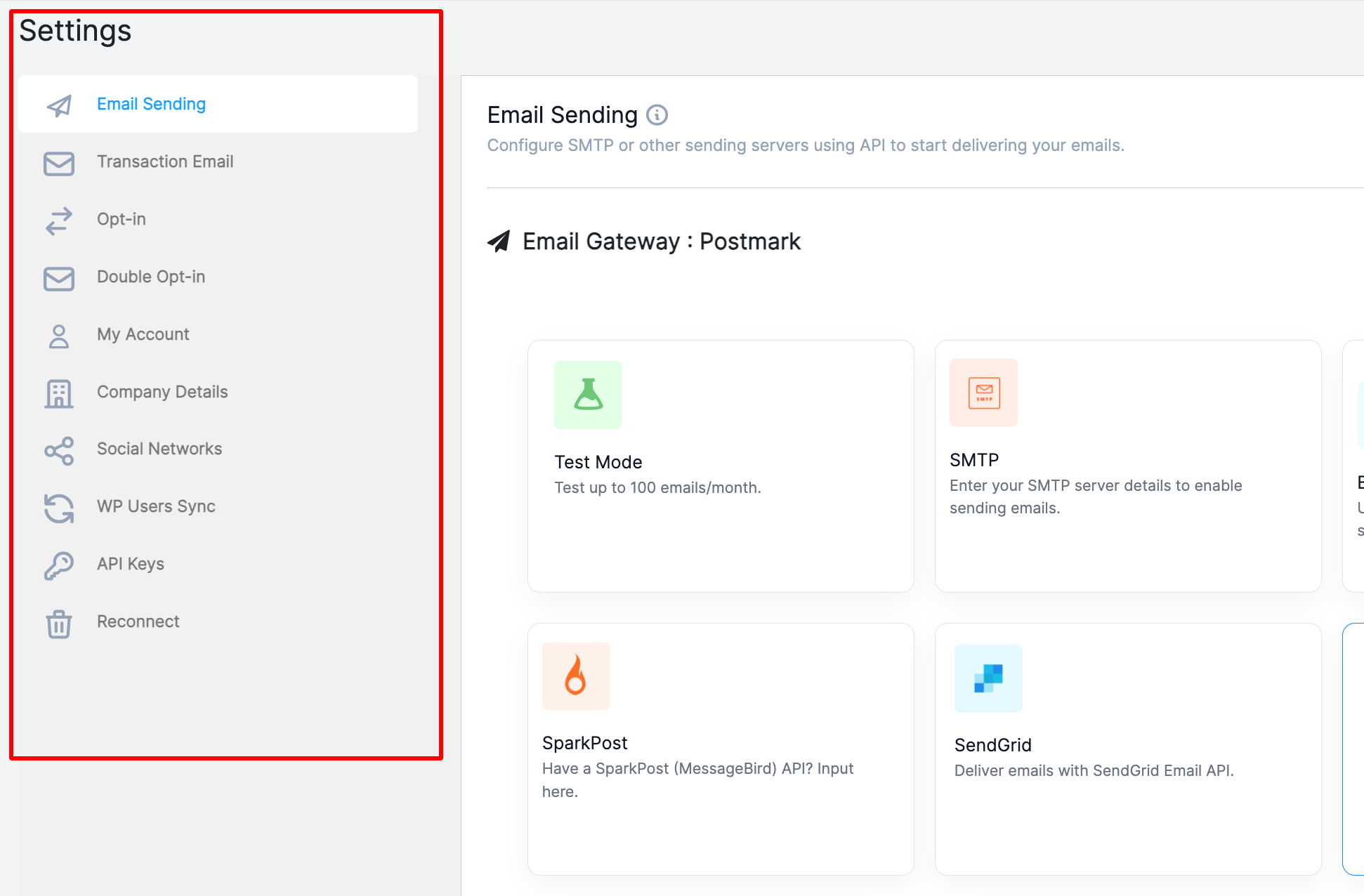
Task: Go to Transaction Email settings
Action: coord(165,162)
